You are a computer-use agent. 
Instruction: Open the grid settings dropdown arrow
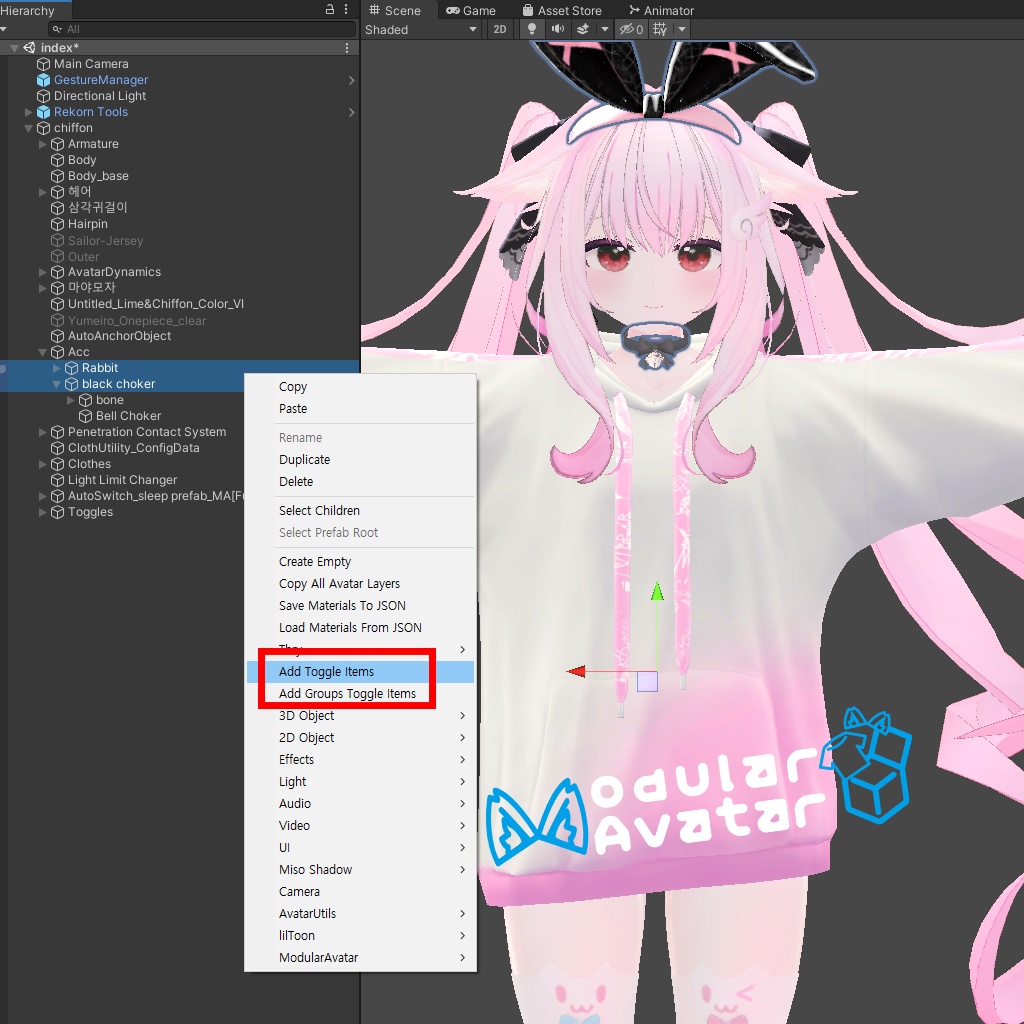(x=682, y=29)
